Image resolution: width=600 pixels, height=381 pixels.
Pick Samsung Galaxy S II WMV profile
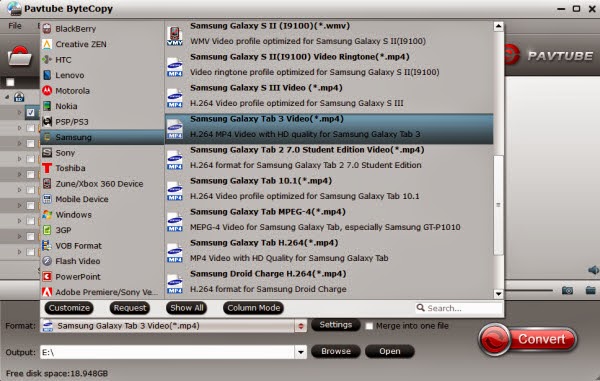pos(329,34)
